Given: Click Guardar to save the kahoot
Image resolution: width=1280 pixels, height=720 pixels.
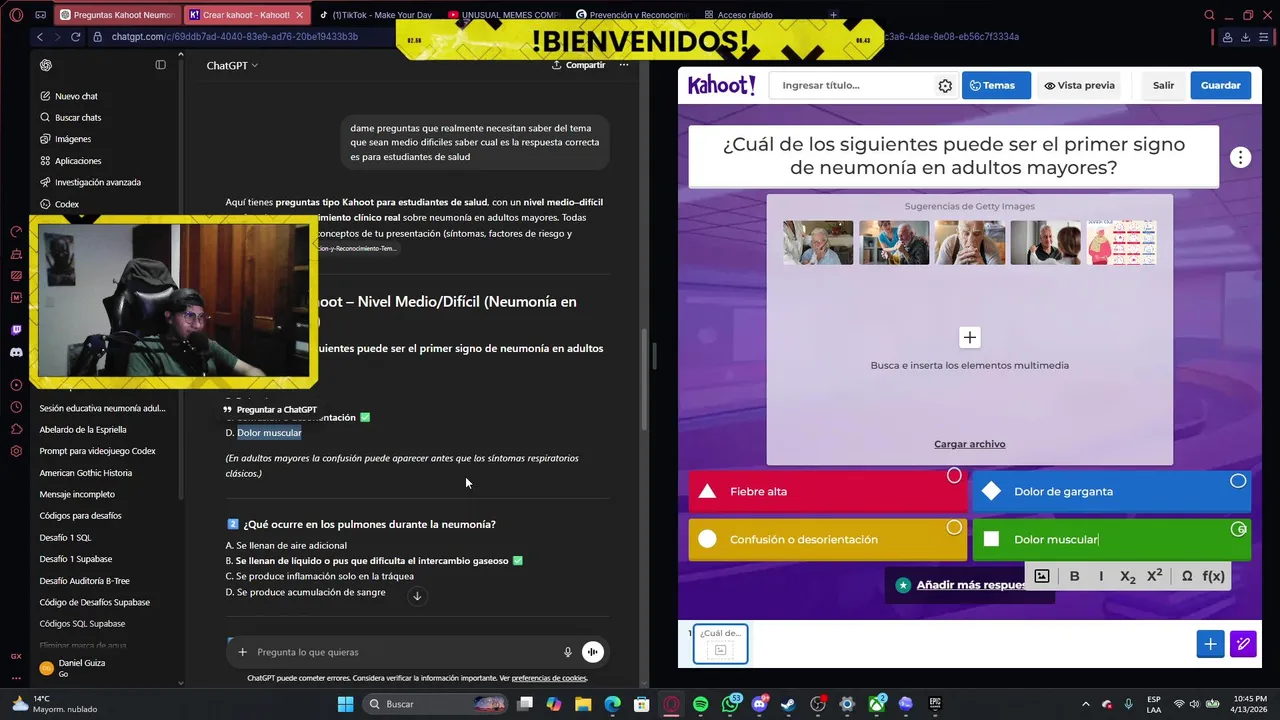Looking at the screenshot, I should pyautogui.click(x=1221, y=85).
